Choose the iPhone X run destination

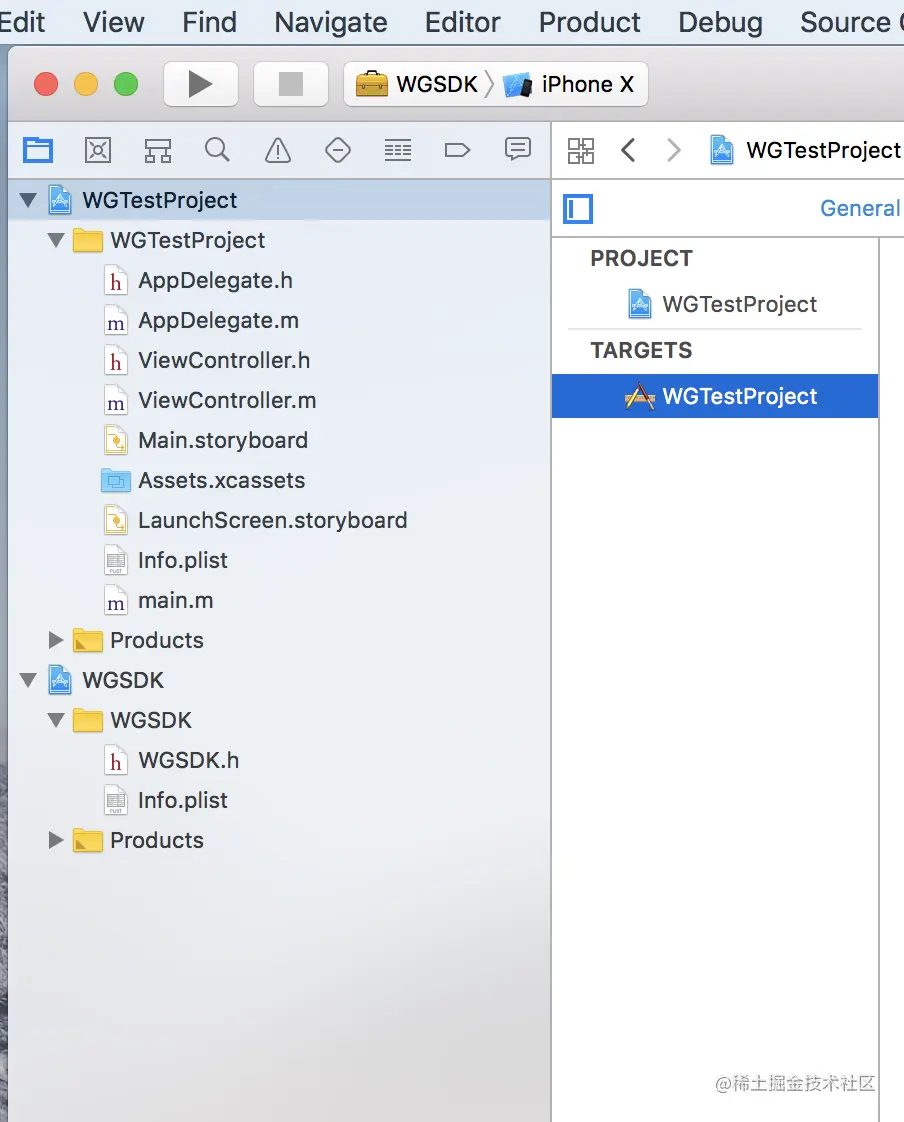(x=570, y=84)
